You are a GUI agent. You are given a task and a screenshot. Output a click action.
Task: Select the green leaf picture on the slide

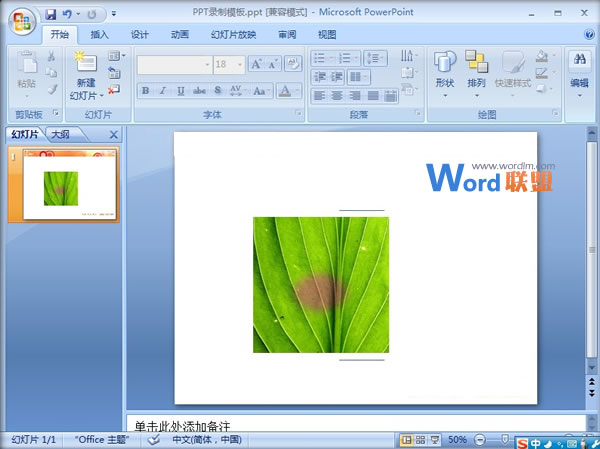click(x=321, y=285)
